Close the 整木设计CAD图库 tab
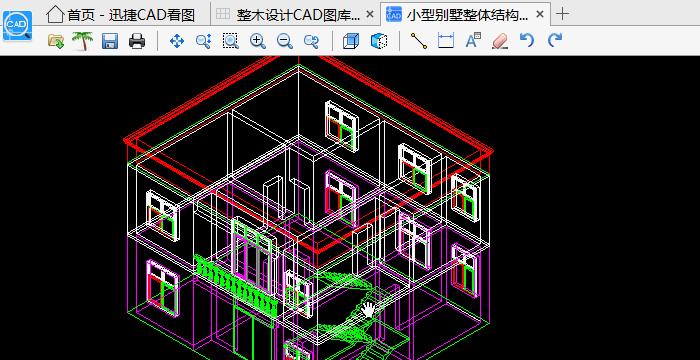 click(370, 14)
